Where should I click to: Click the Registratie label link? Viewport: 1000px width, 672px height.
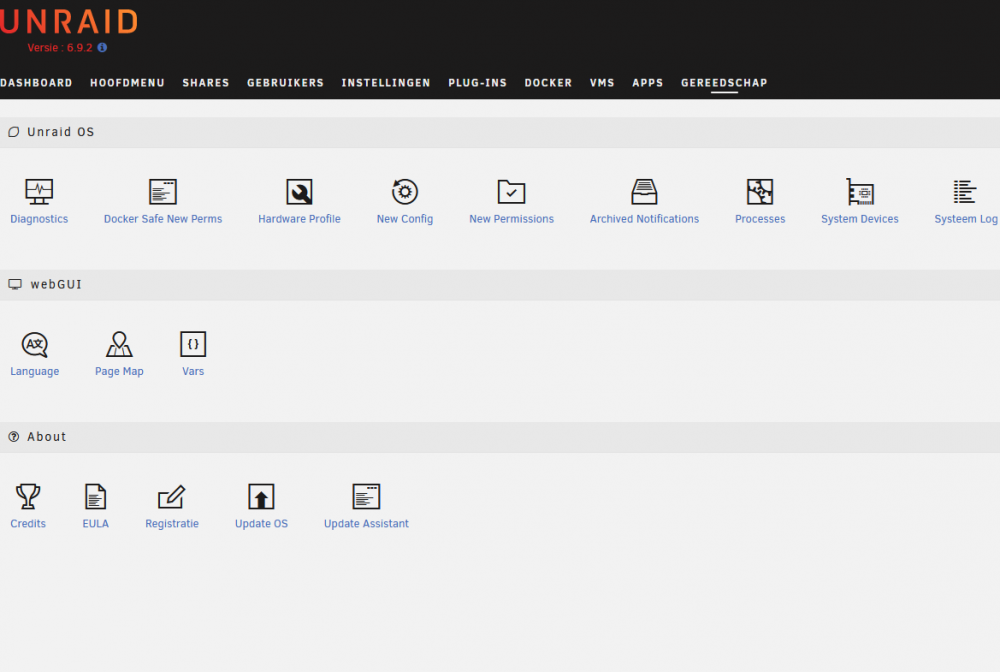pos(172,523)
